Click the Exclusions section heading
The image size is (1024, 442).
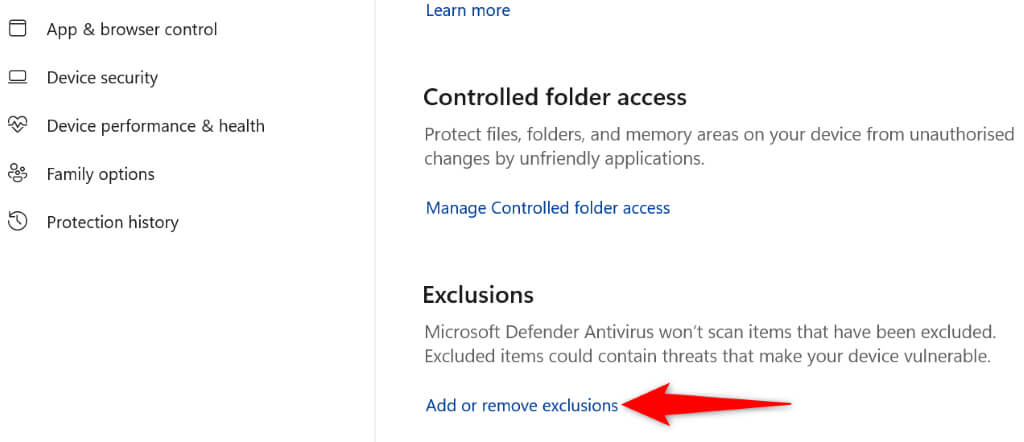478,294
